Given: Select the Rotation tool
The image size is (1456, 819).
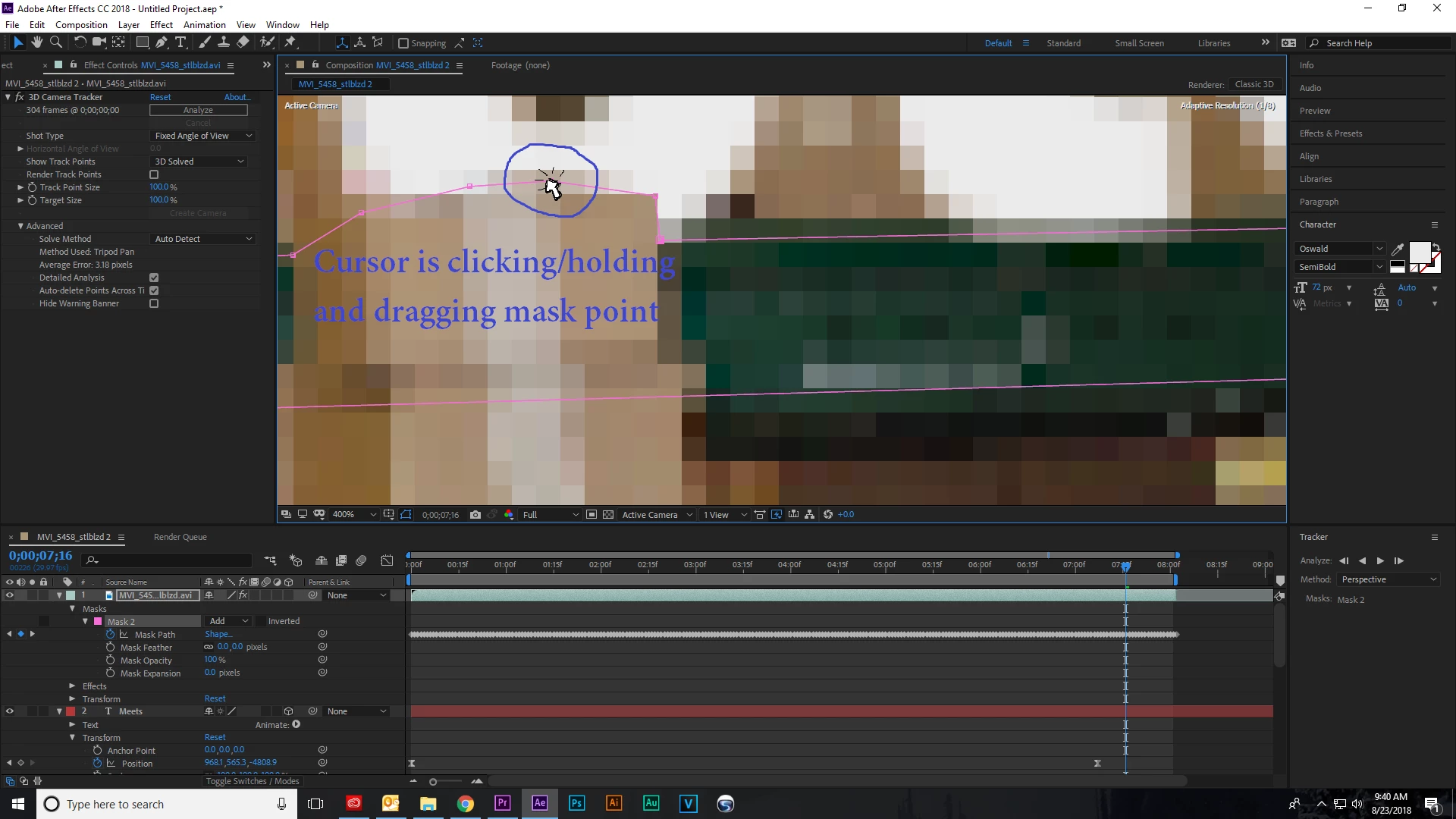Looking at the screenshot, I should 79,42.
